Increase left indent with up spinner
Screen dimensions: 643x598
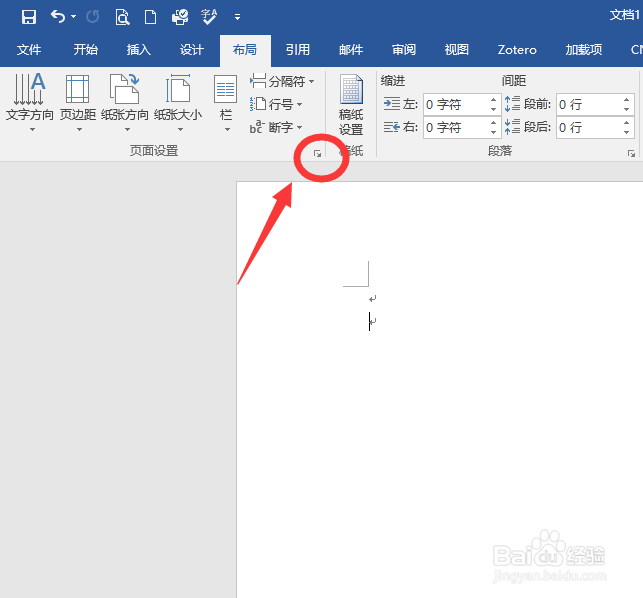coord(494,100)
